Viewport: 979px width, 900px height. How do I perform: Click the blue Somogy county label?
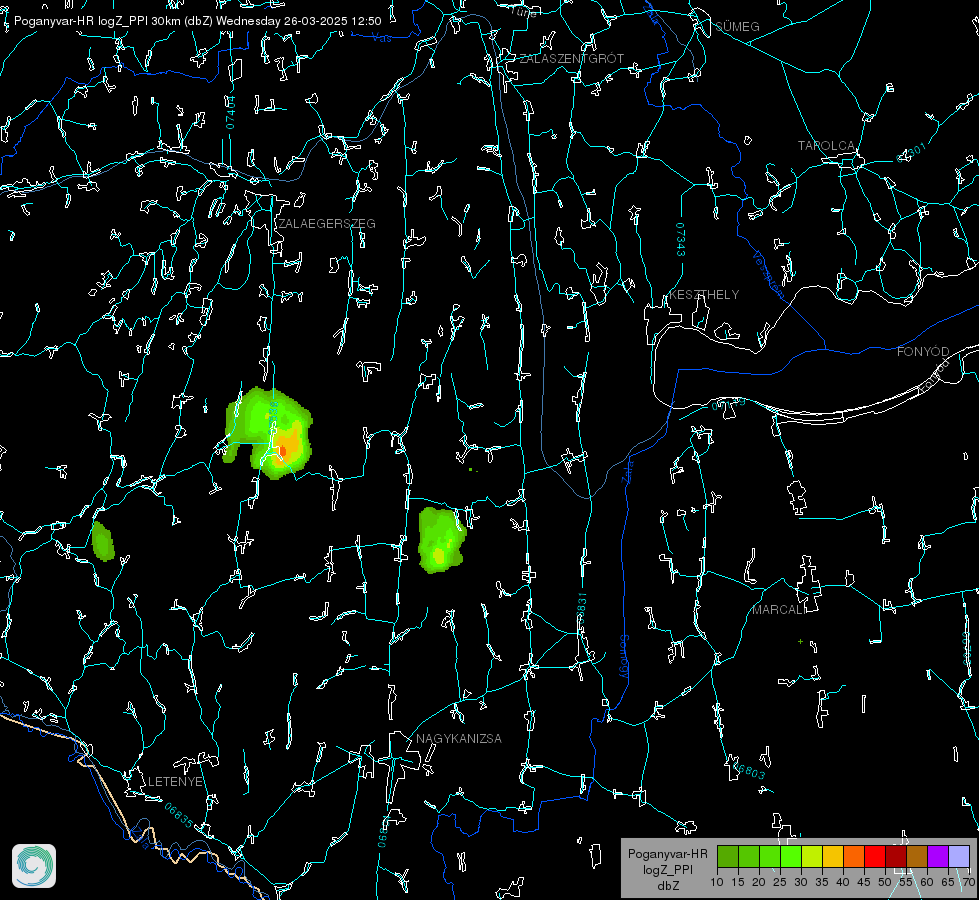[x=624, y=657]
